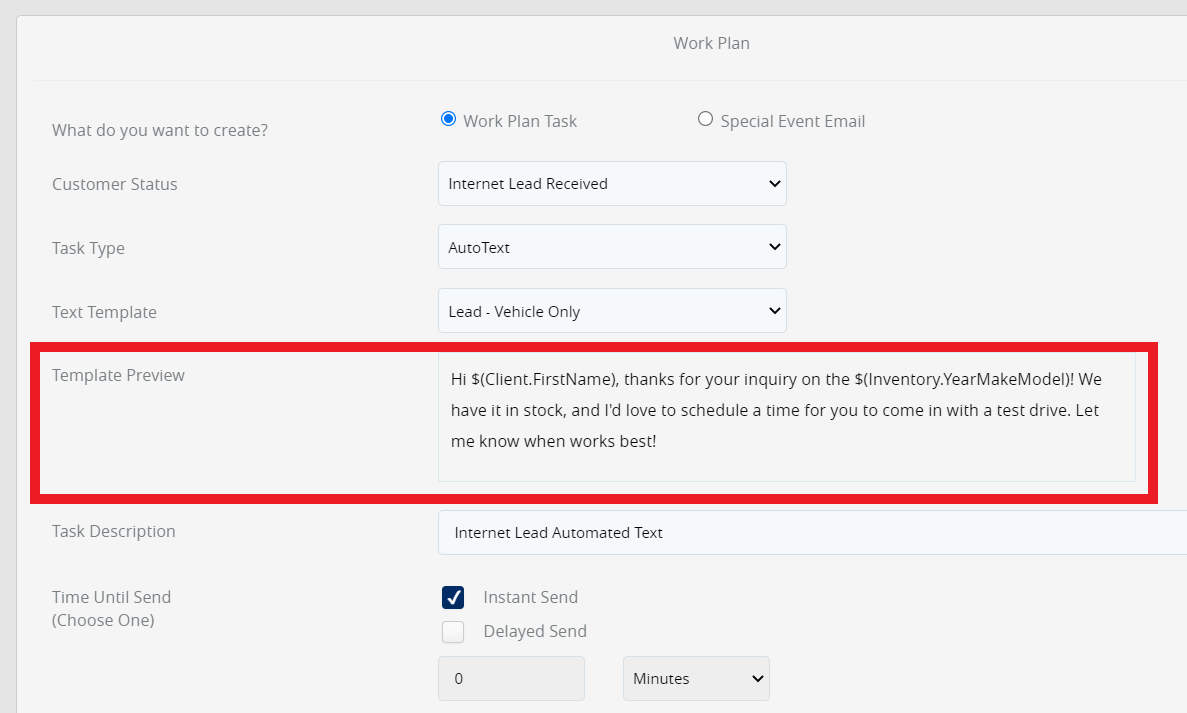Viewport: 1187px width, 713px height.
Task: Click the 'What do you want to create?' label
Action: pyautogui.click(x=160, y=130)
